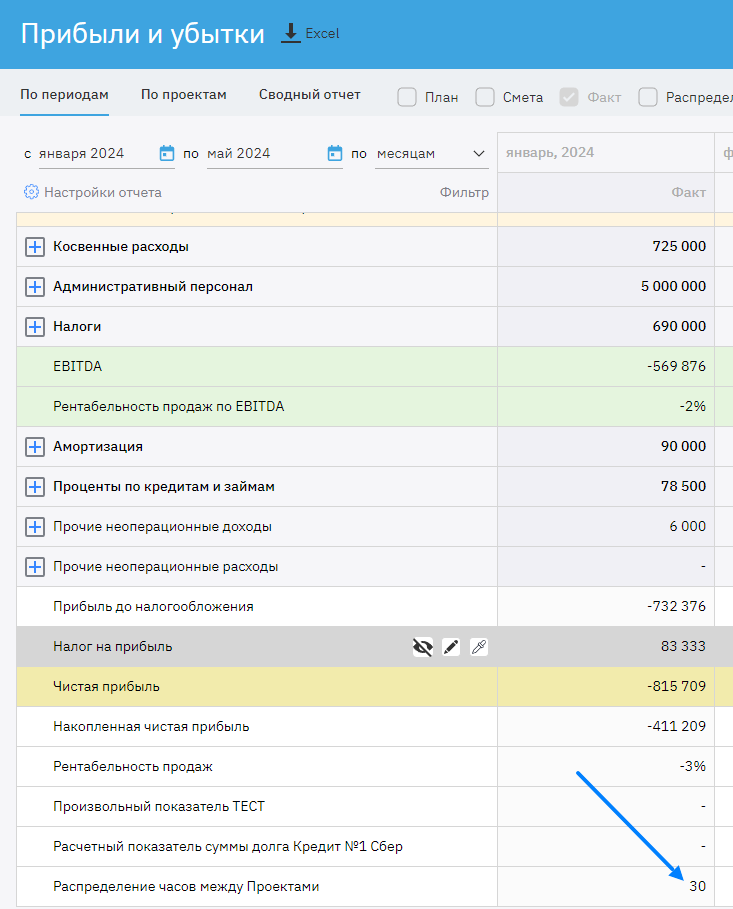Expand Проценты по кредитам и займам
Viewport: 733px width, 909px height.
point(35,487)
